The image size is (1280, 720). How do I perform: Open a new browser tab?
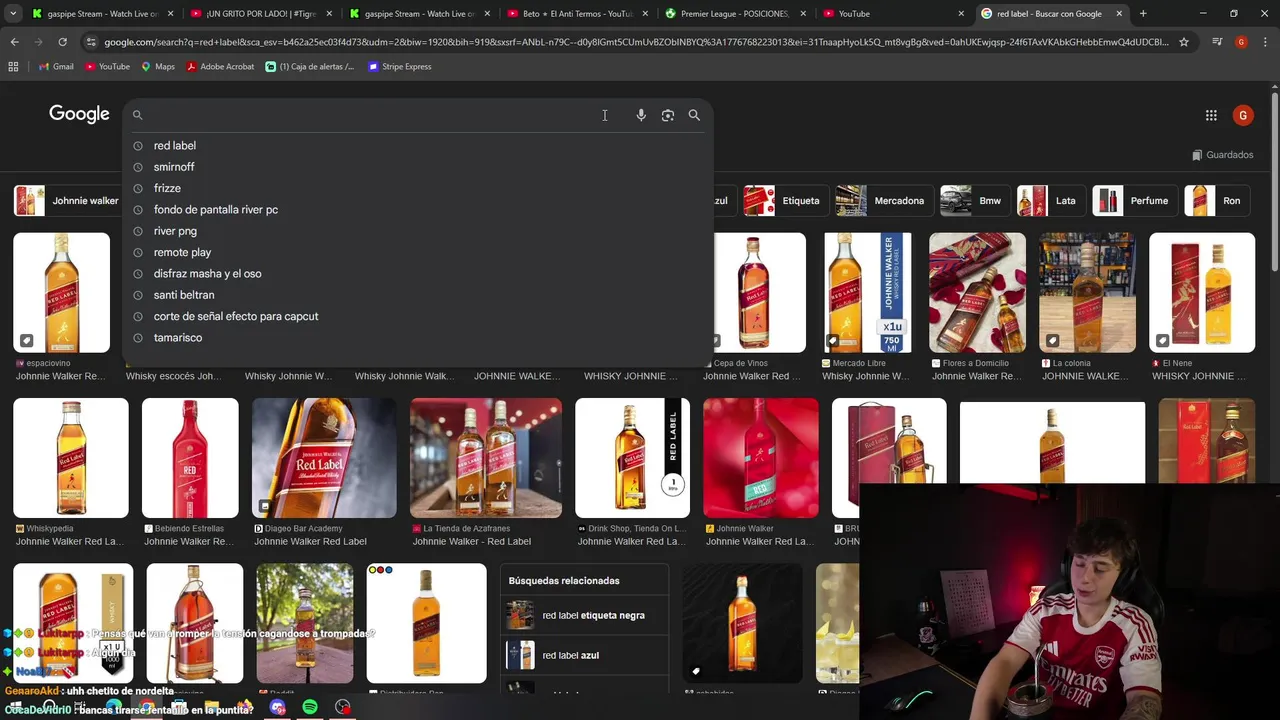[x=1143, y=14]
